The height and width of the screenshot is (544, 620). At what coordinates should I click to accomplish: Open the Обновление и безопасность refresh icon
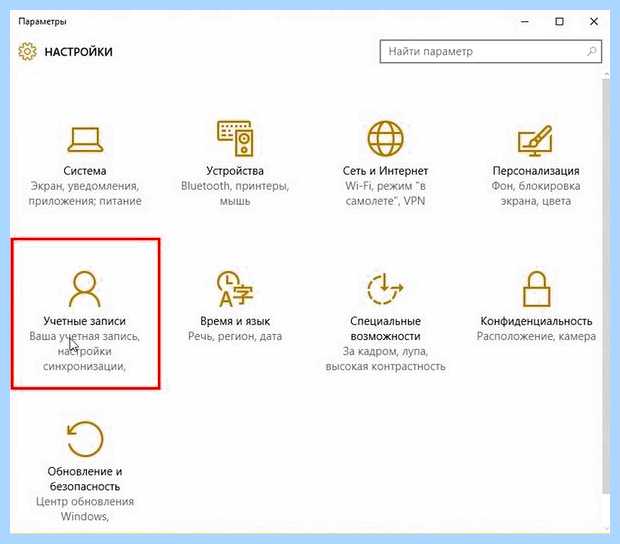(85, 439)
